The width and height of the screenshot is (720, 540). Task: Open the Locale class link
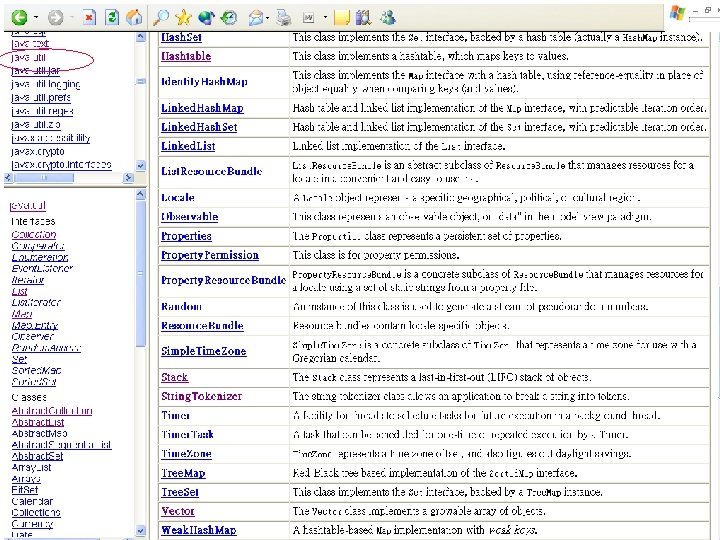coord(178,198)
